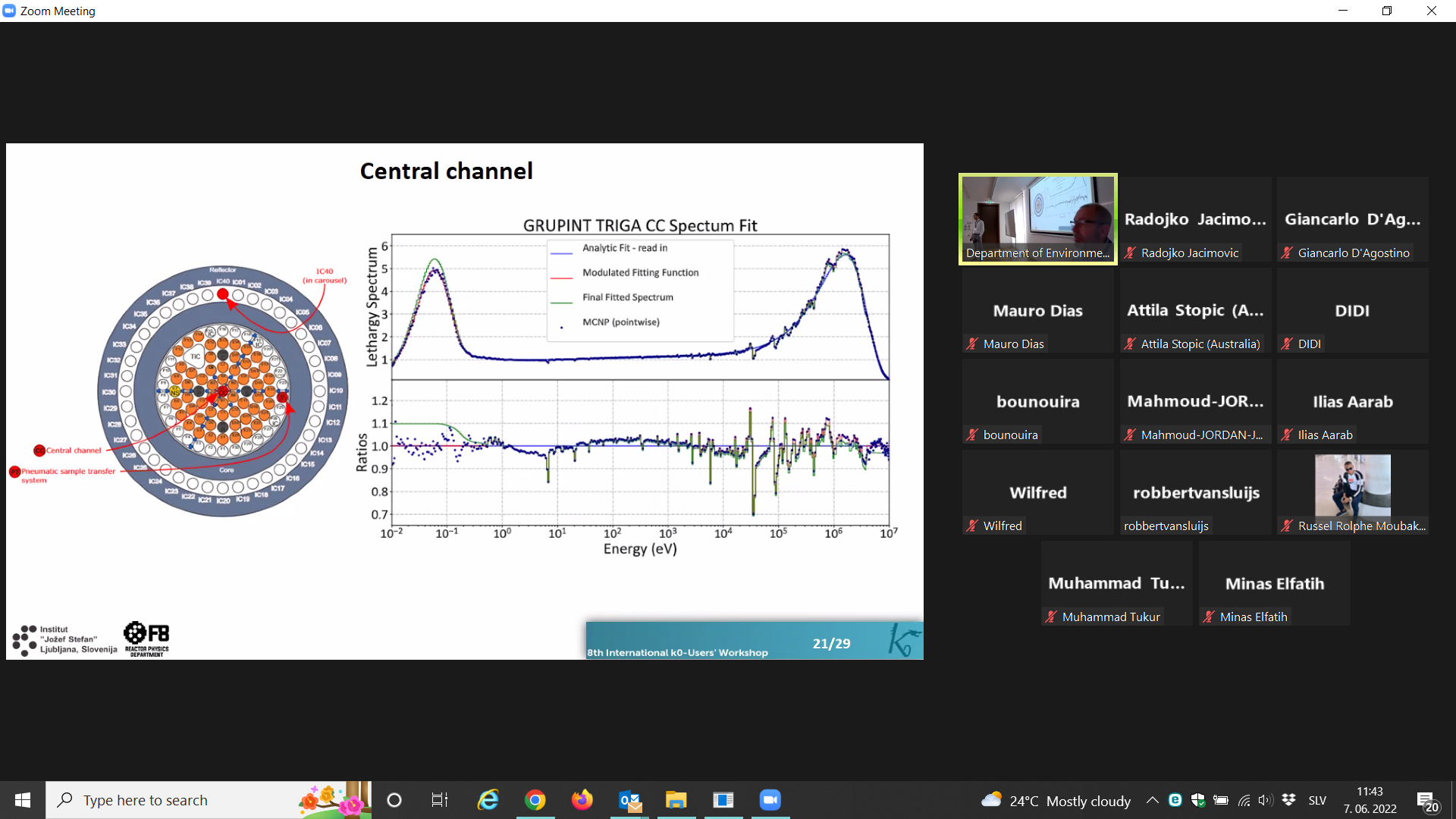Click the Zoom Meeting title bar icon
The image size is (1456, 819).
(9, 11)
